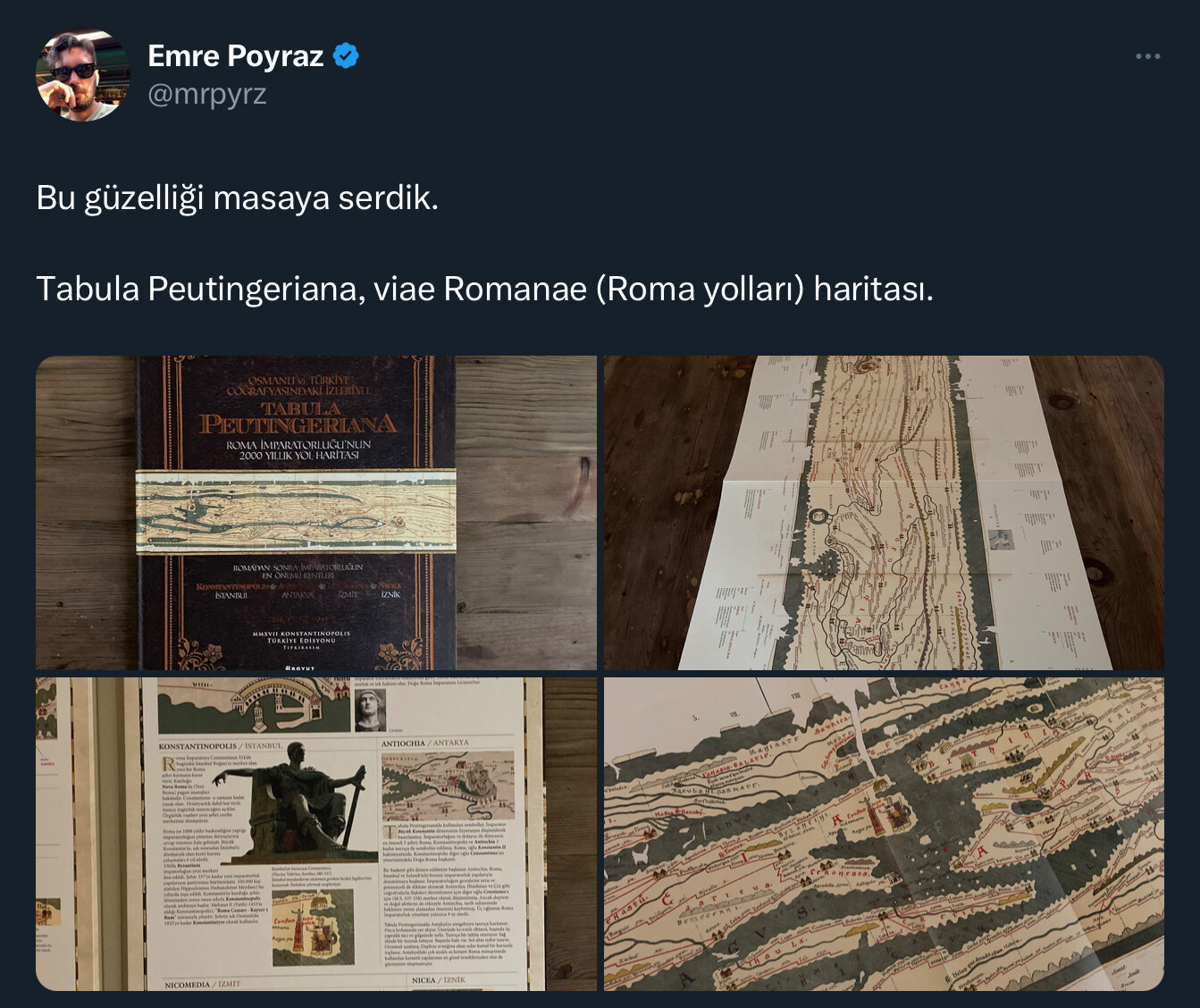Open the close-up colored map photo
This screenshot has width=1200, height=1008.
(x=884, y=834)
